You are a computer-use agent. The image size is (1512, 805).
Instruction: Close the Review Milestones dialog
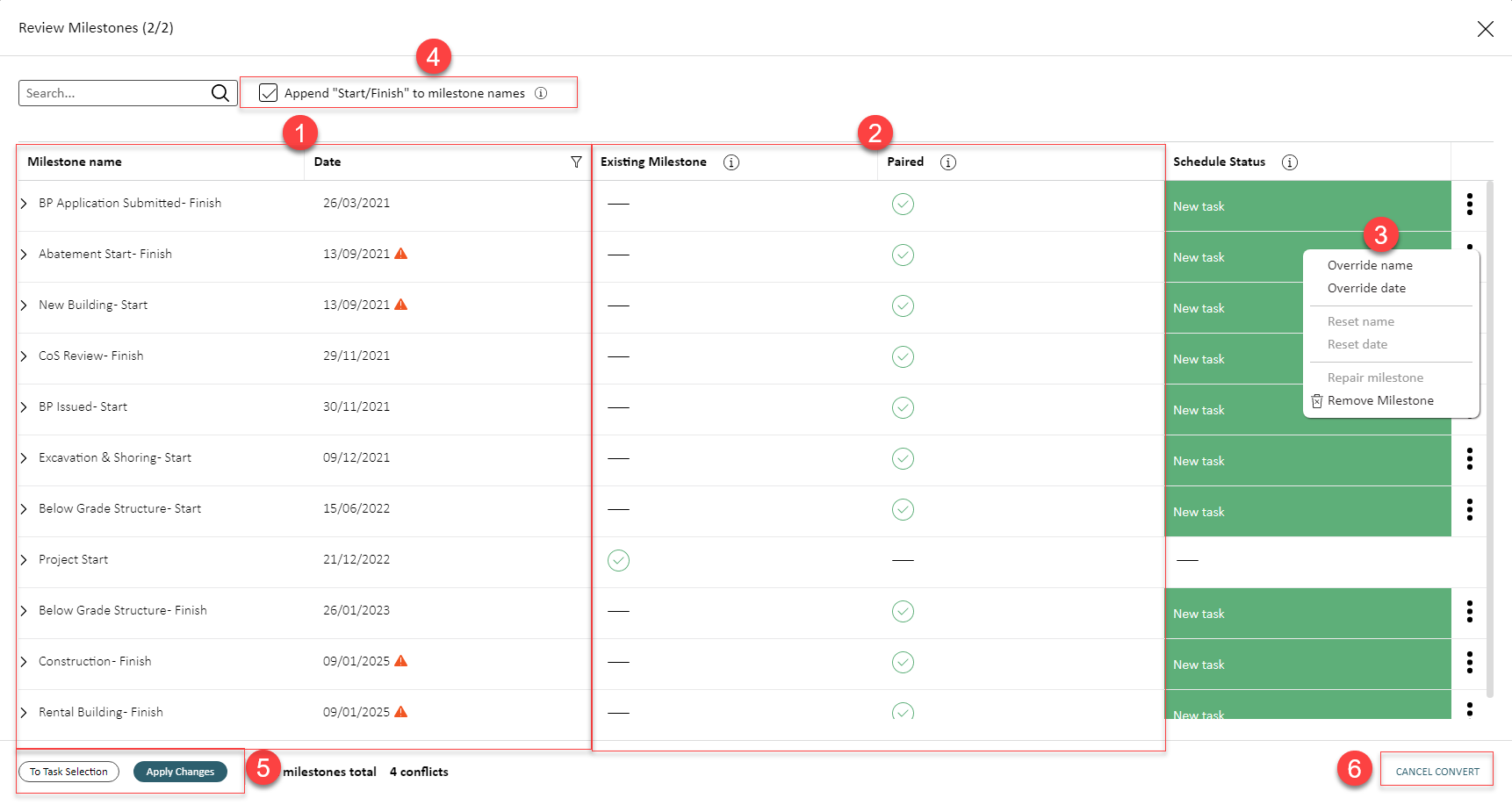point(1485,29)
